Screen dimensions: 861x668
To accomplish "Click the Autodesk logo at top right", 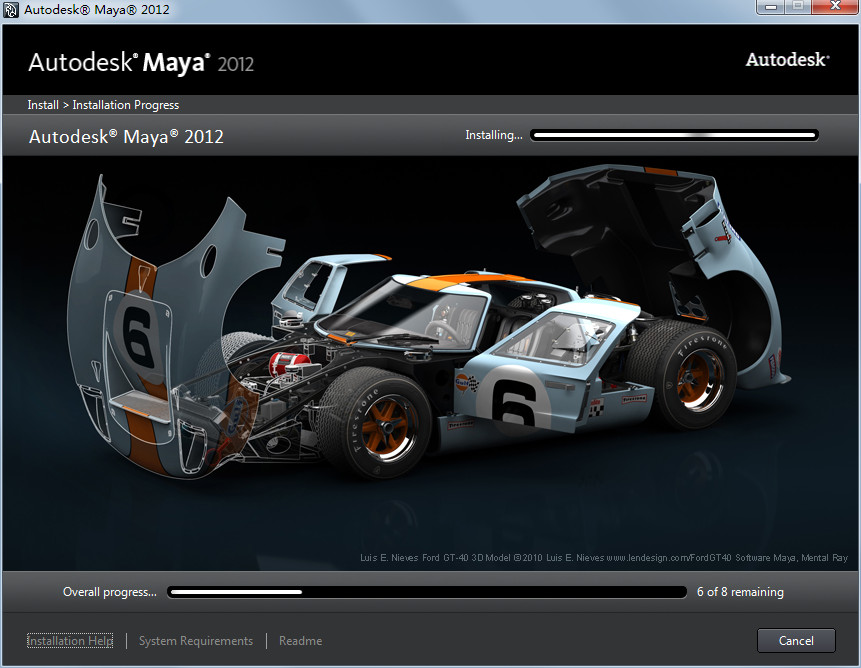I will (787, 59).
